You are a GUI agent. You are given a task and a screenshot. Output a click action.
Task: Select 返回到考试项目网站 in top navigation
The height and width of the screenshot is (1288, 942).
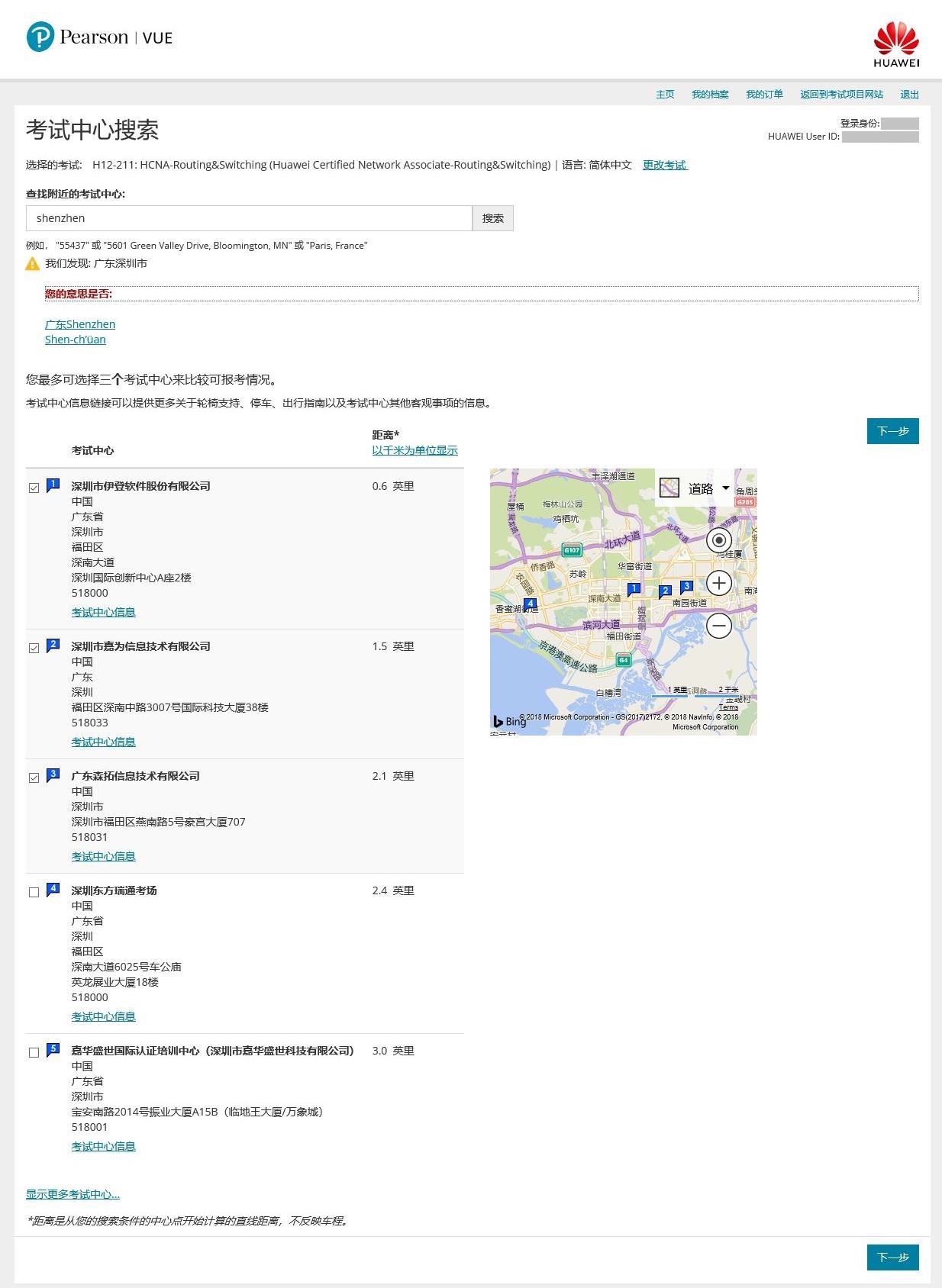pos(841,95)
